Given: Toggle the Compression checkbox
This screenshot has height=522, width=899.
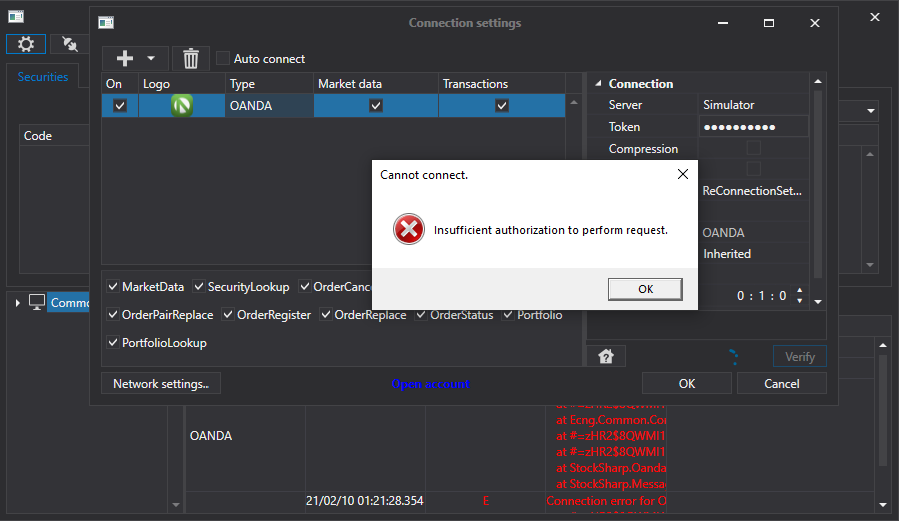Looking at the screenshot, I should pyautogui.click(x=753, y=149).
